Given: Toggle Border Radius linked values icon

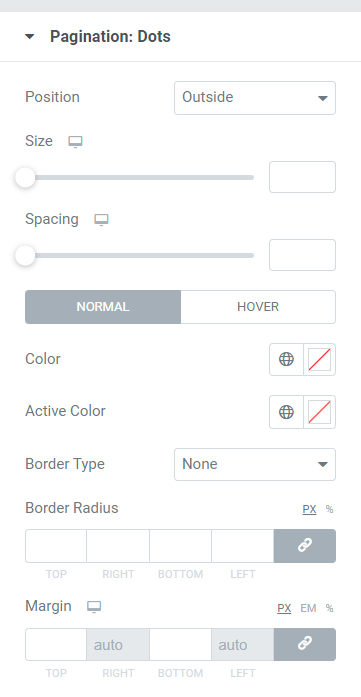Looking at the screenshot, I should click(305, 546).
